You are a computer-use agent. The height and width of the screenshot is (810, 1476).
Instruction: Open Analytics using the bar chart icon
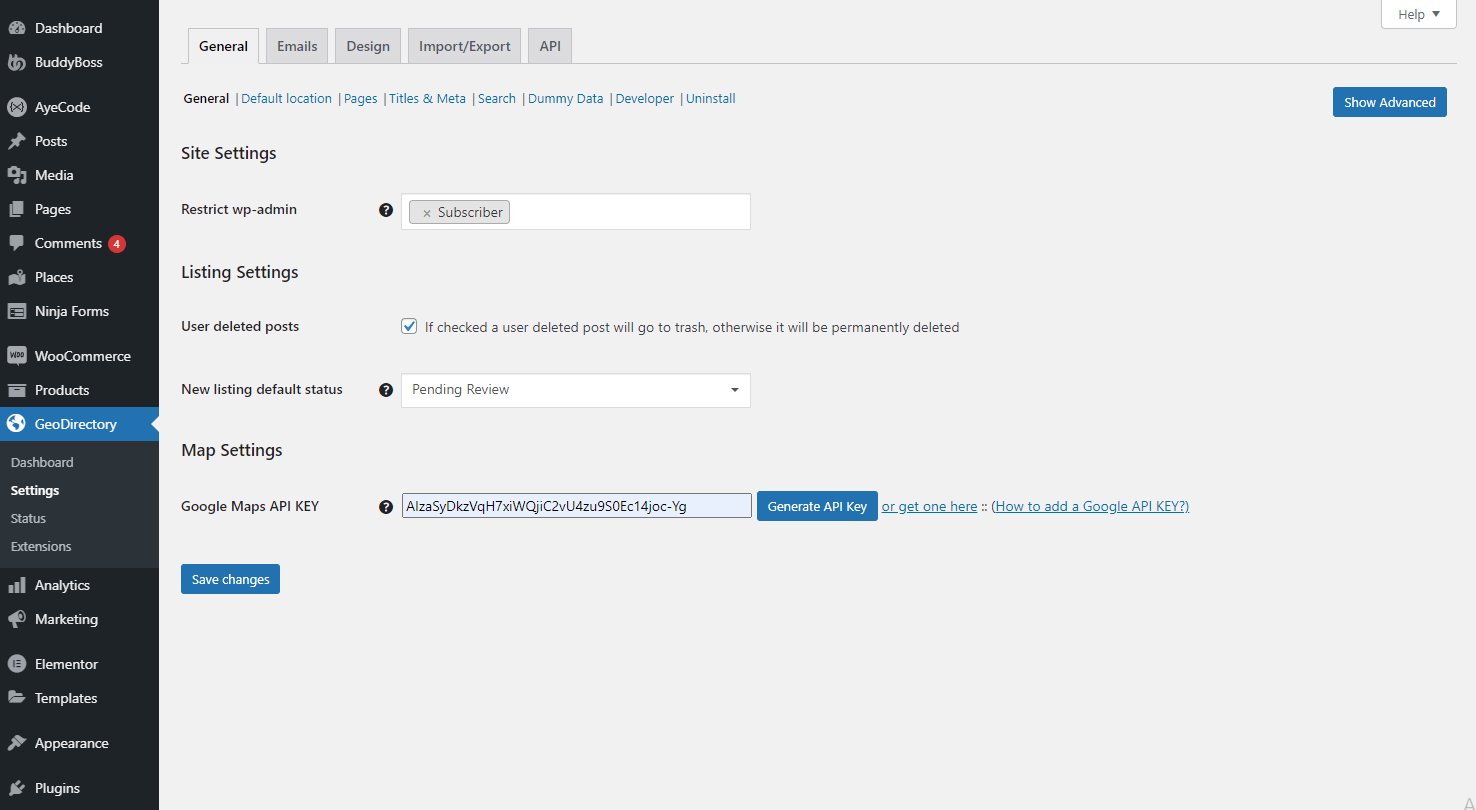click(x=16, y=585)
